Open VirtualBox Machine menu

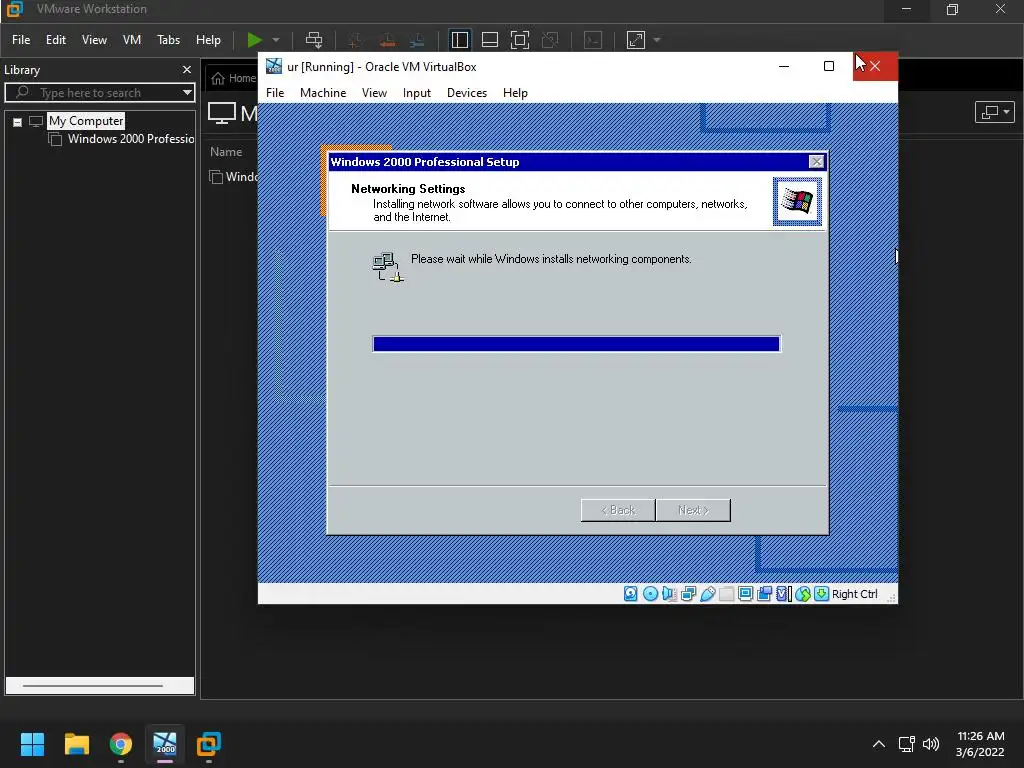click(323, 93)
